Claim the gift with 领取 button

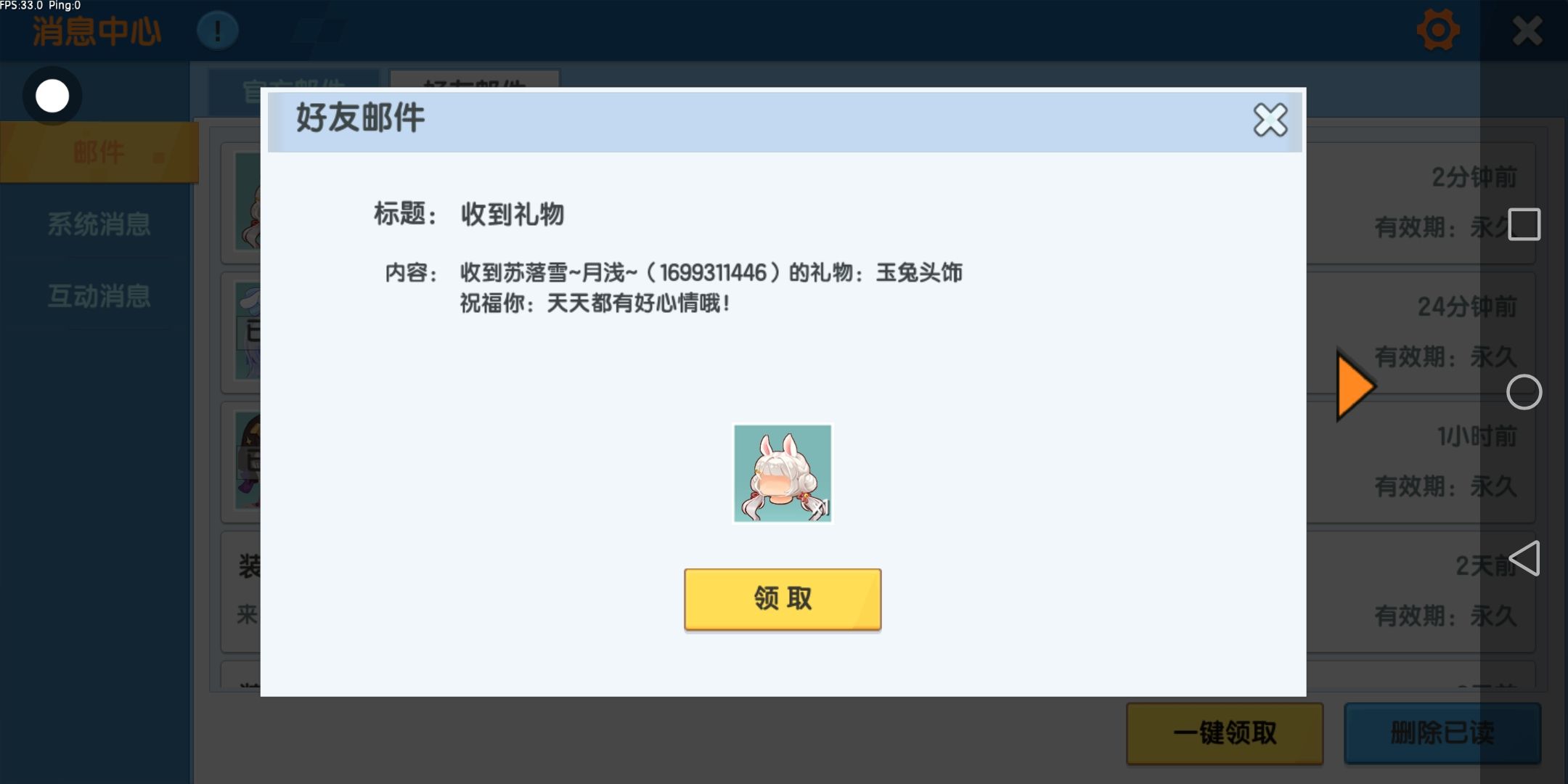click(x=783, y=599)
